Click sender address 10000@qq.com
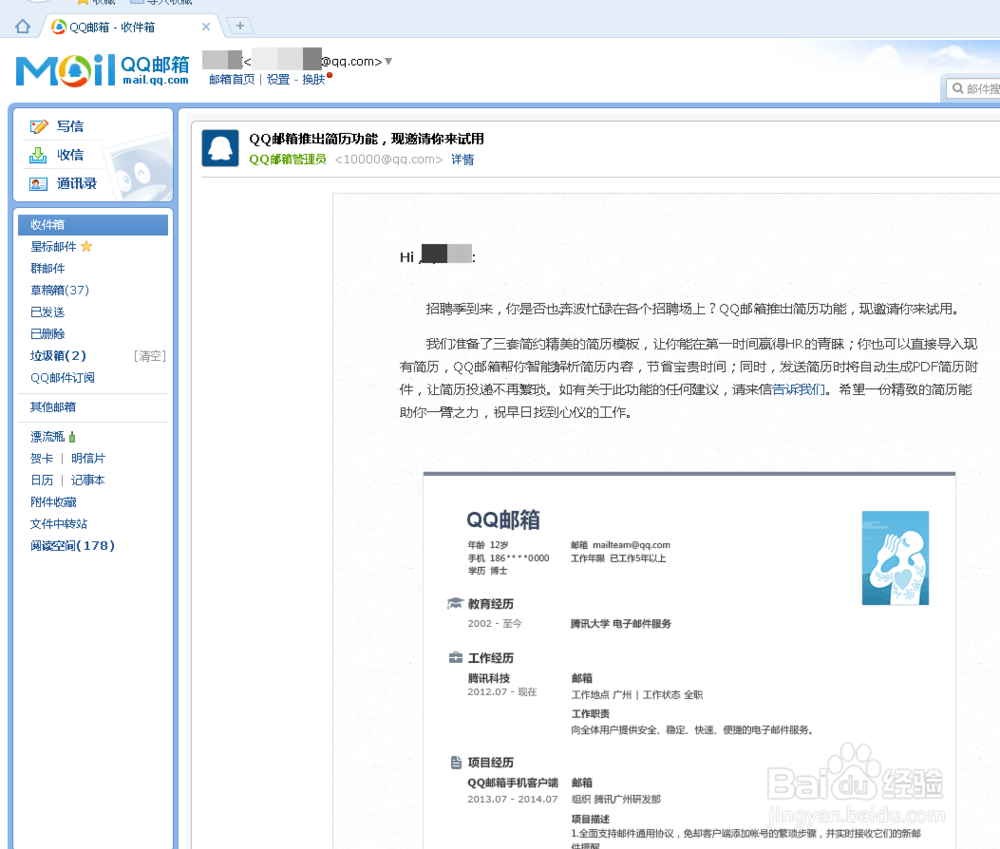Image resolution: width=1000 pixels, height=849 pixels. tap(388, 159)
